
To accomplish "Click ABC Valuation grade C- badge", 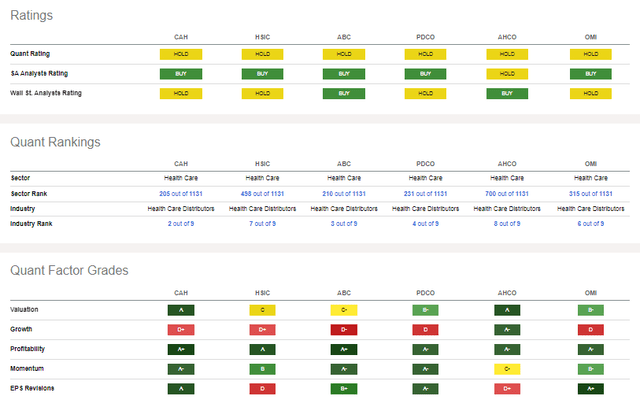I will click(x=344, y=310).
